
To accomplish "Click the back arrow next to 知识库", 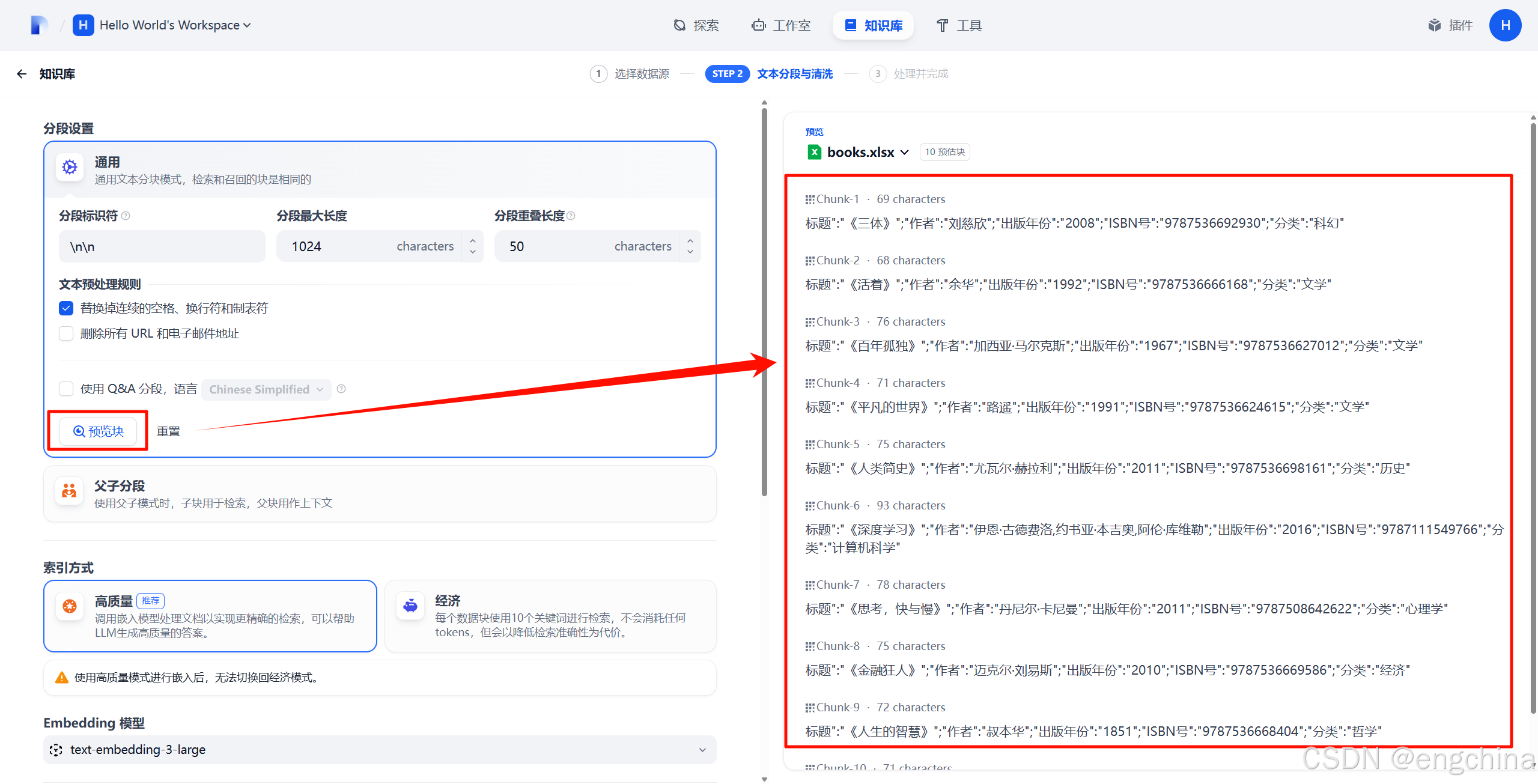I will pos(22,74).
